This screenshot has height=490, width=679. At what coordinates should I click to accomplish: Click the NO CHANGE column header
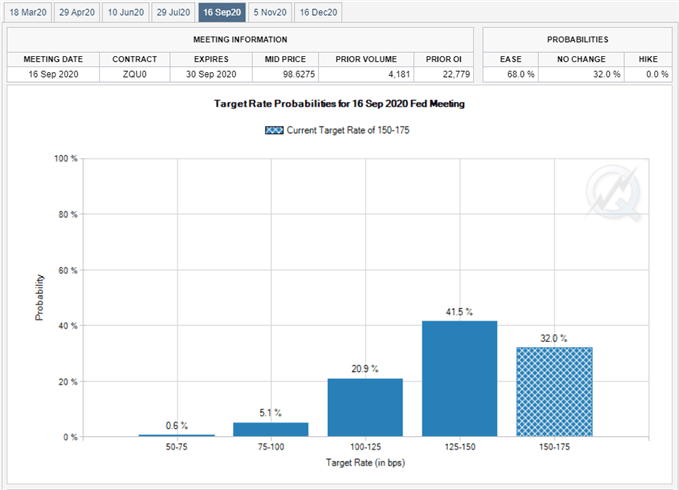coord(581,59)
